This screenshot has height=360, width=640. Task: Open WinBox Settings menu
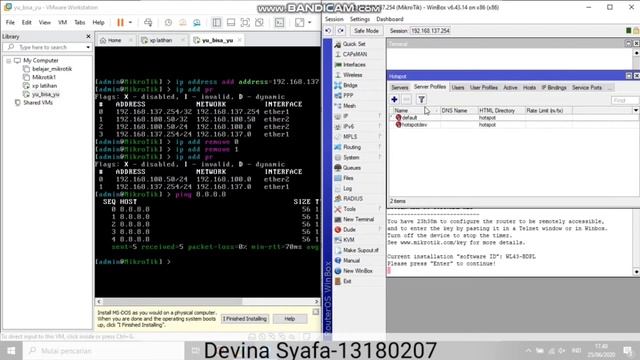point(360,19)
